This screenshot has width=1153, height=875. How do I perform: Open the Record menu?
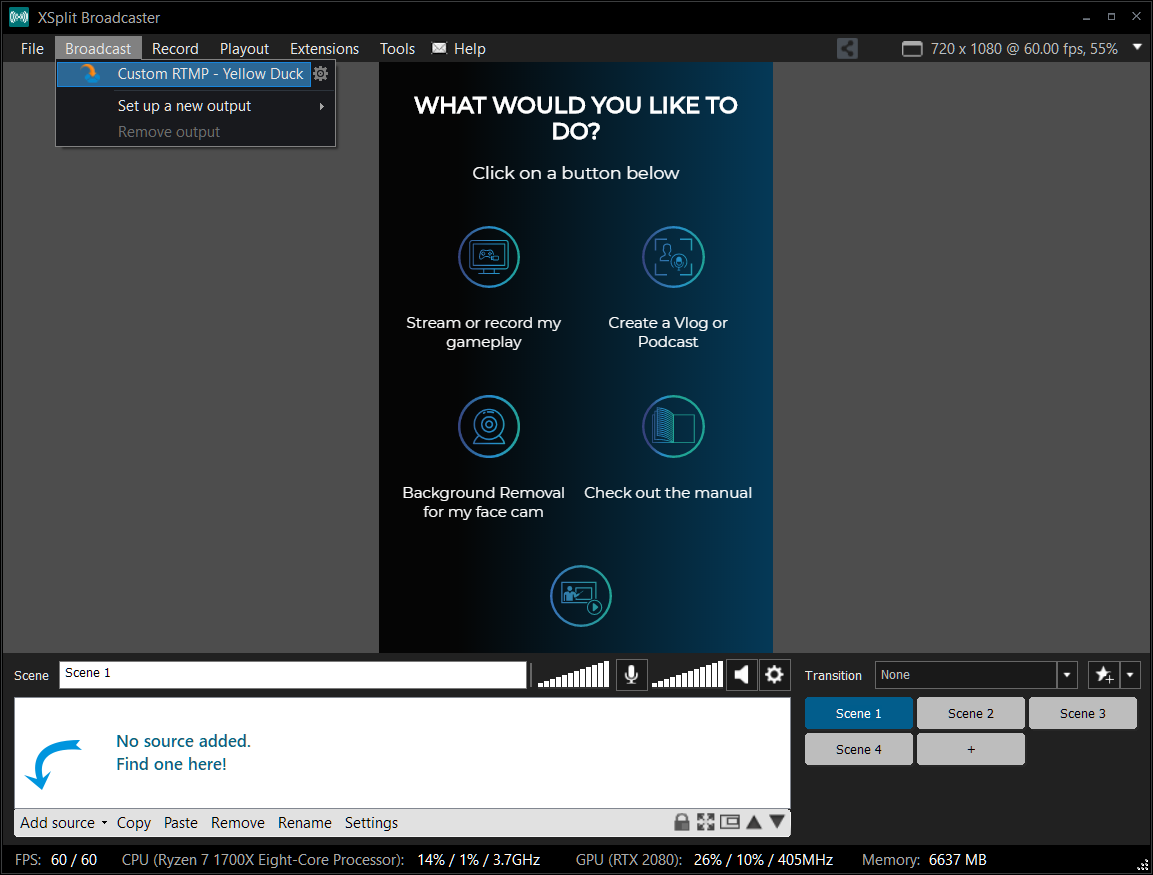(x=175, y=49)
